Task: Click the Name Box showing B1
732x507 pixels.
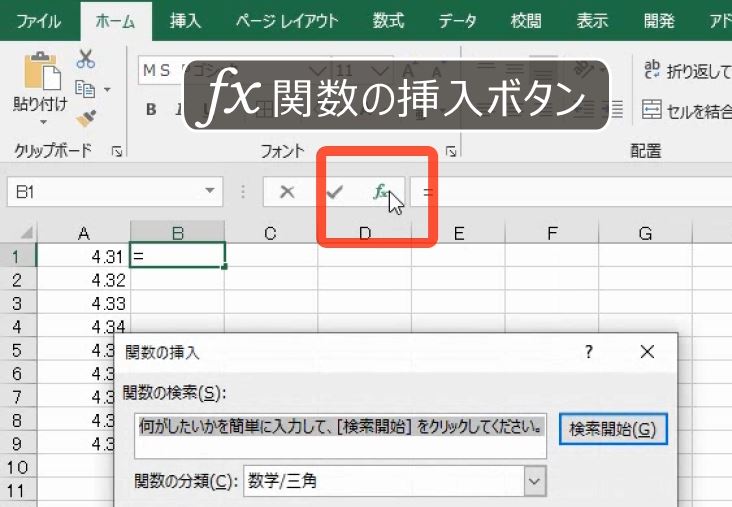Action: (115, 191)
